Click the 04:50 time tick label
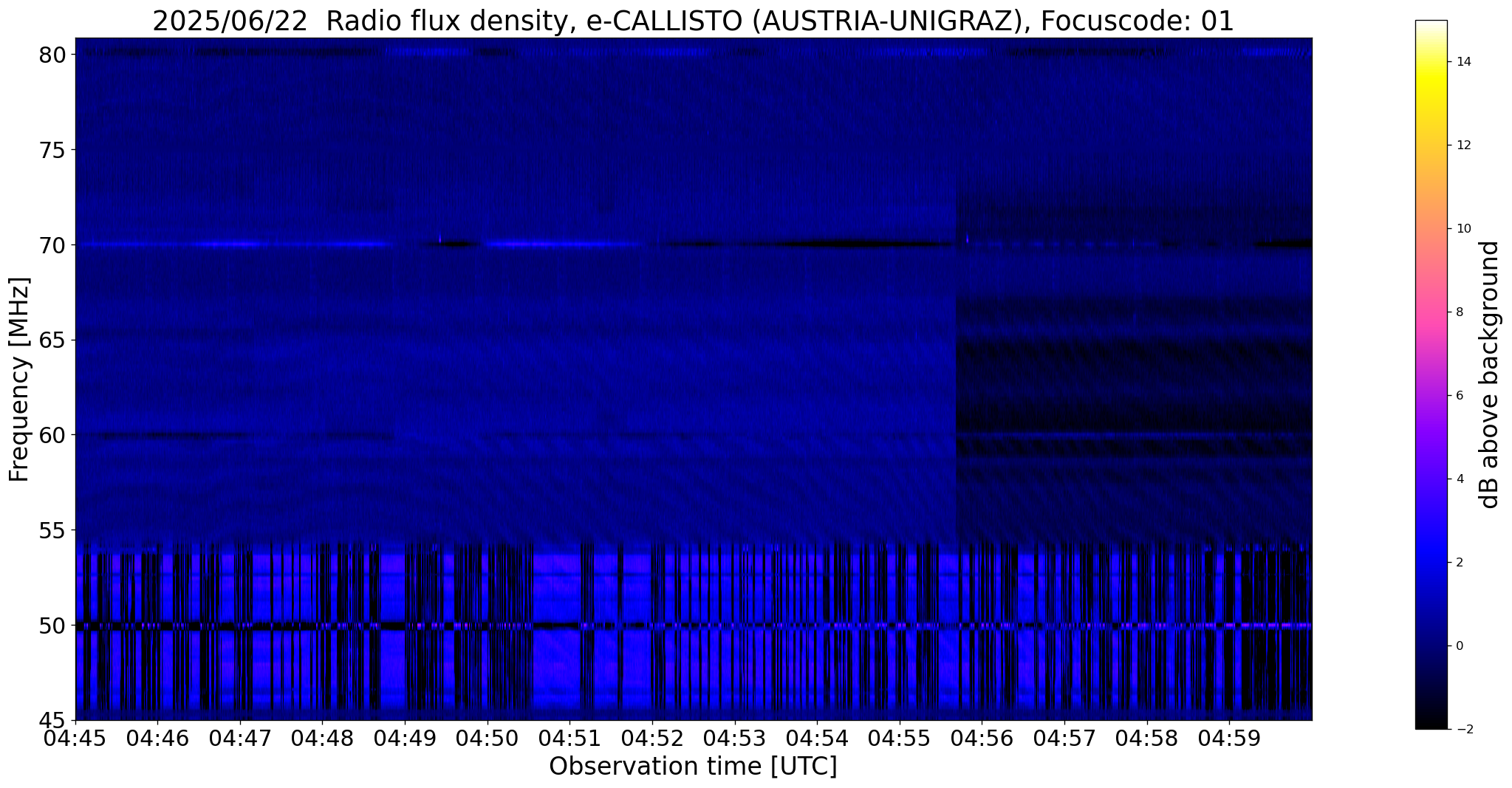The width and height of the screenshot is (1512, 788). pos(487,739)
